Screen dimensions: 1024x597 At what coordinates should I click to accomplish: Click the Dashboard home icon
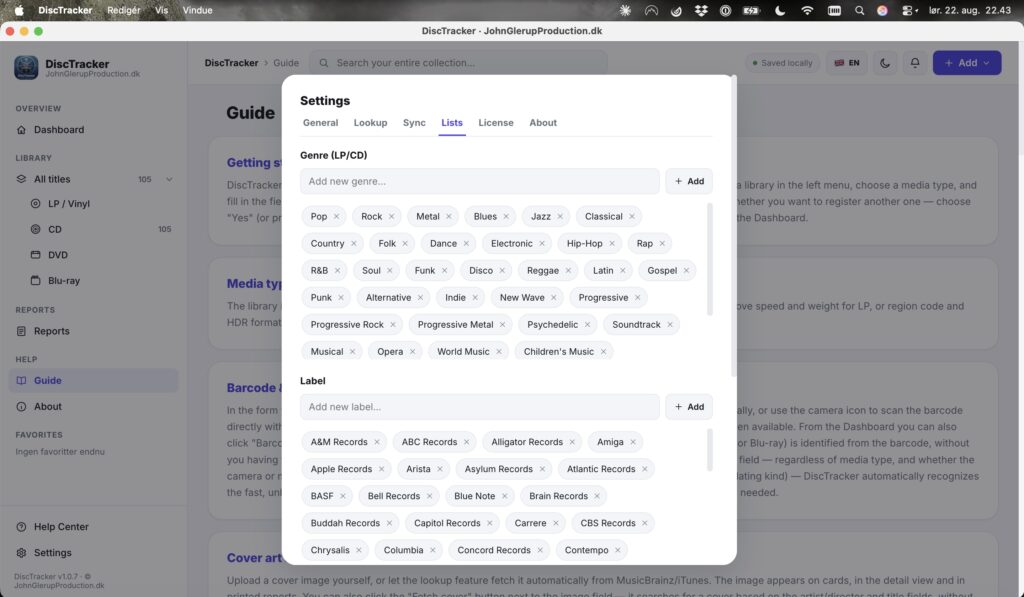pyautogui.click(x=22, y=130)
